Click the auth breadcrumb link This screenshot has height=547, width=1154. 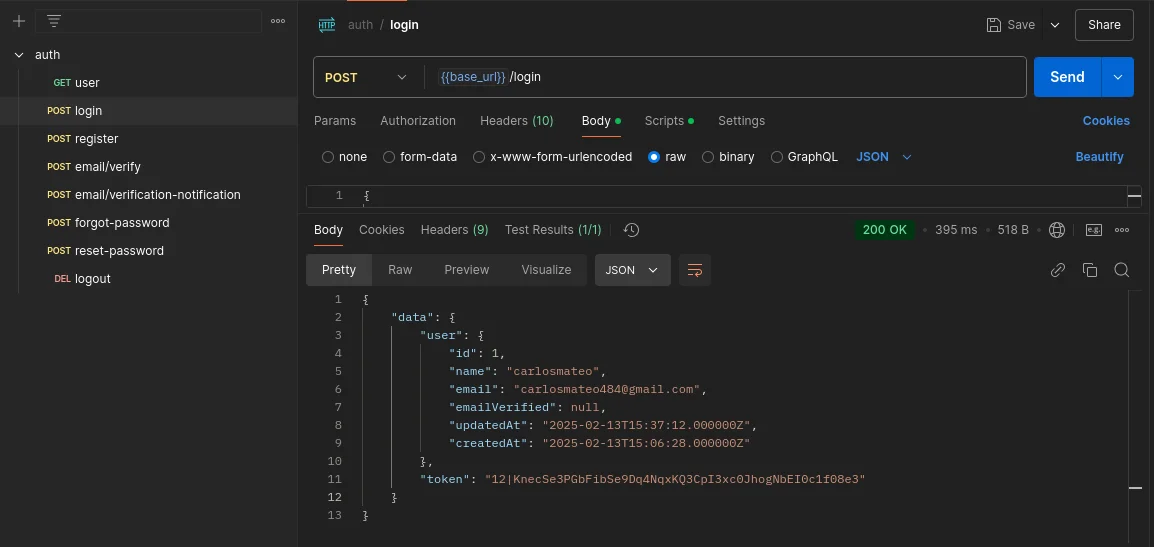[x=361, y=25]
